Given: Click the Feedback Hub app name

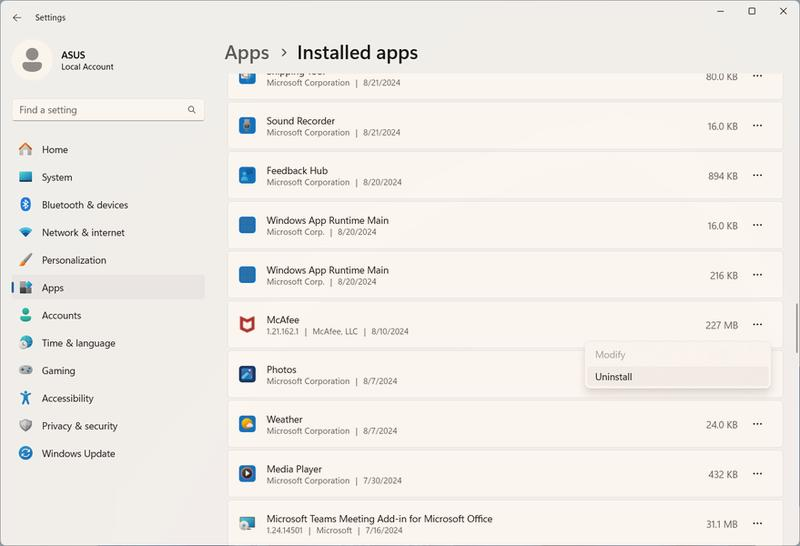Looking at the screenshot, I should [297, 170].
